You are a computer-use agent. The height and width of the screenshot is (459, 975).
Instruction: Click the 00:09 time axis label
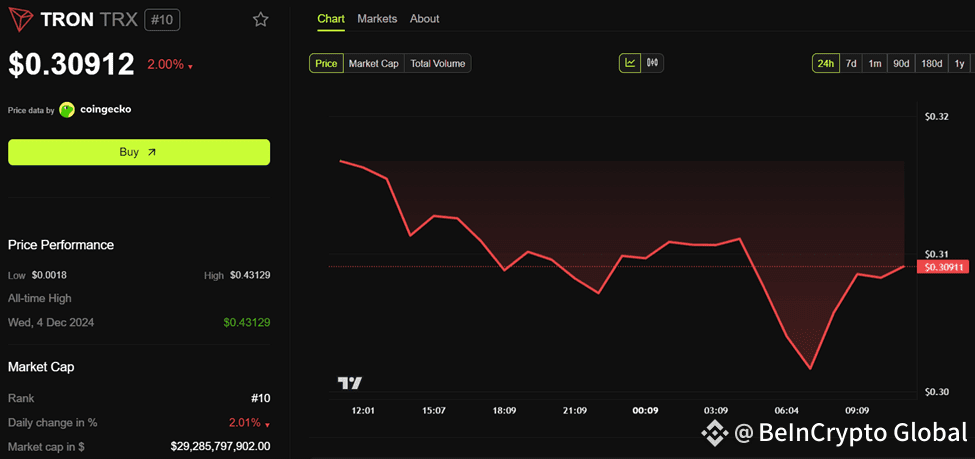pos(645,411)
